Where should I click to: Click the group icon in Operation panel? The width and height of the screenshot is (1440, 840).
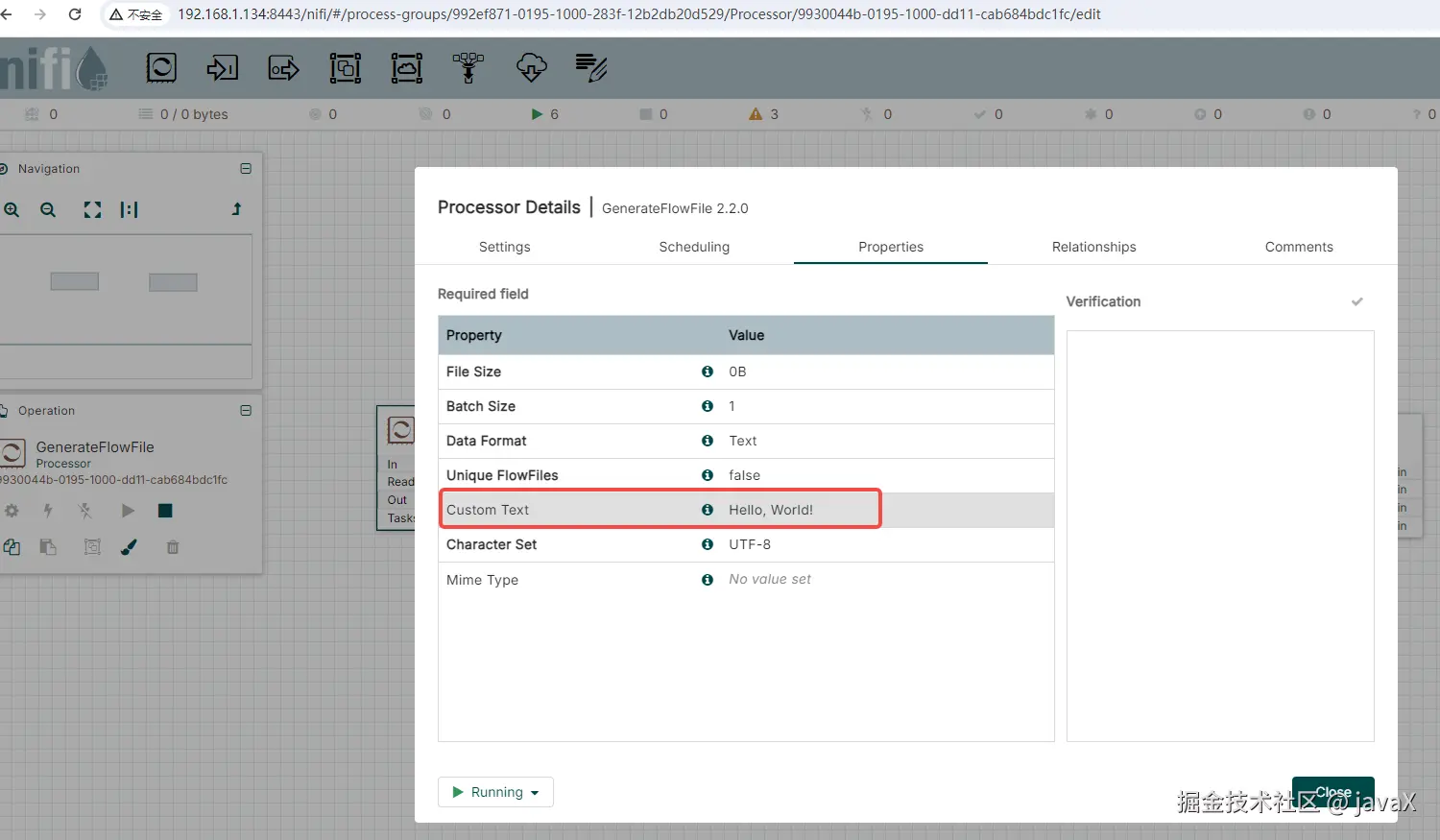pyautogui.click(x=92, y=547)
